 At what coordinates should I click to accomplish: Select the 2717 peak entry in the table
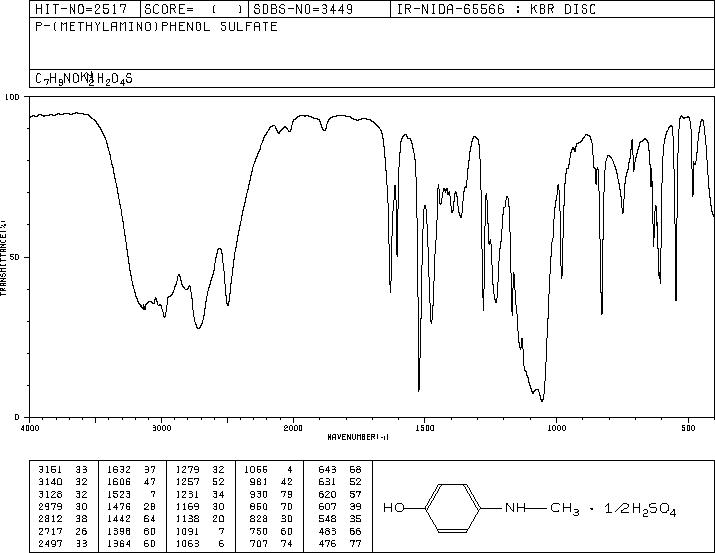[63, 532]
